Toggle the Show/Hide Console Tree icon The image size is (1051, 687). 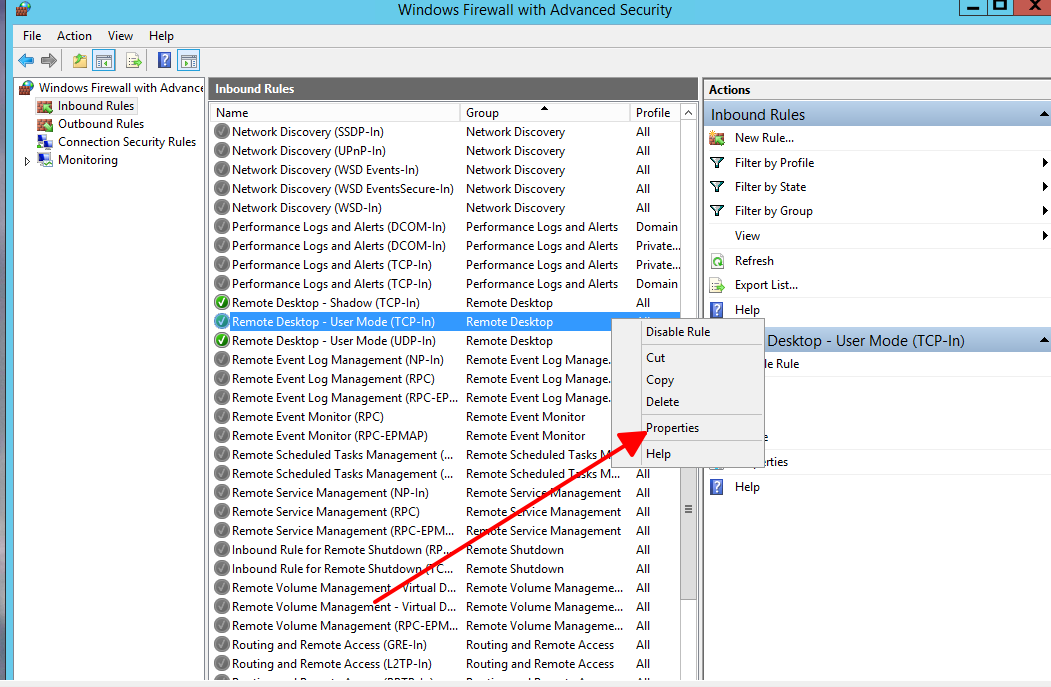[104, 61]
